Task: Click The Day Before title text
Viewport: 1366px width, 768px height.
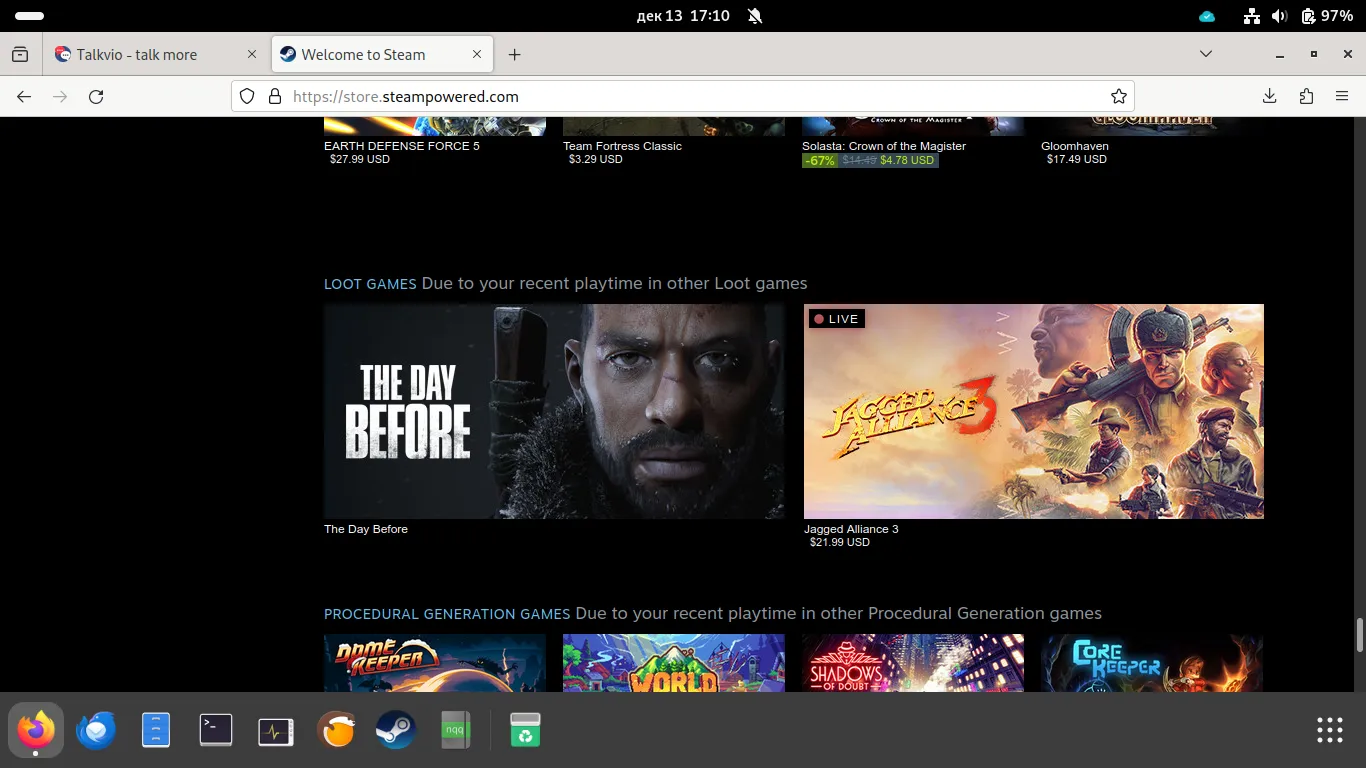Action: pyautogui.click(x=366, y=529)
